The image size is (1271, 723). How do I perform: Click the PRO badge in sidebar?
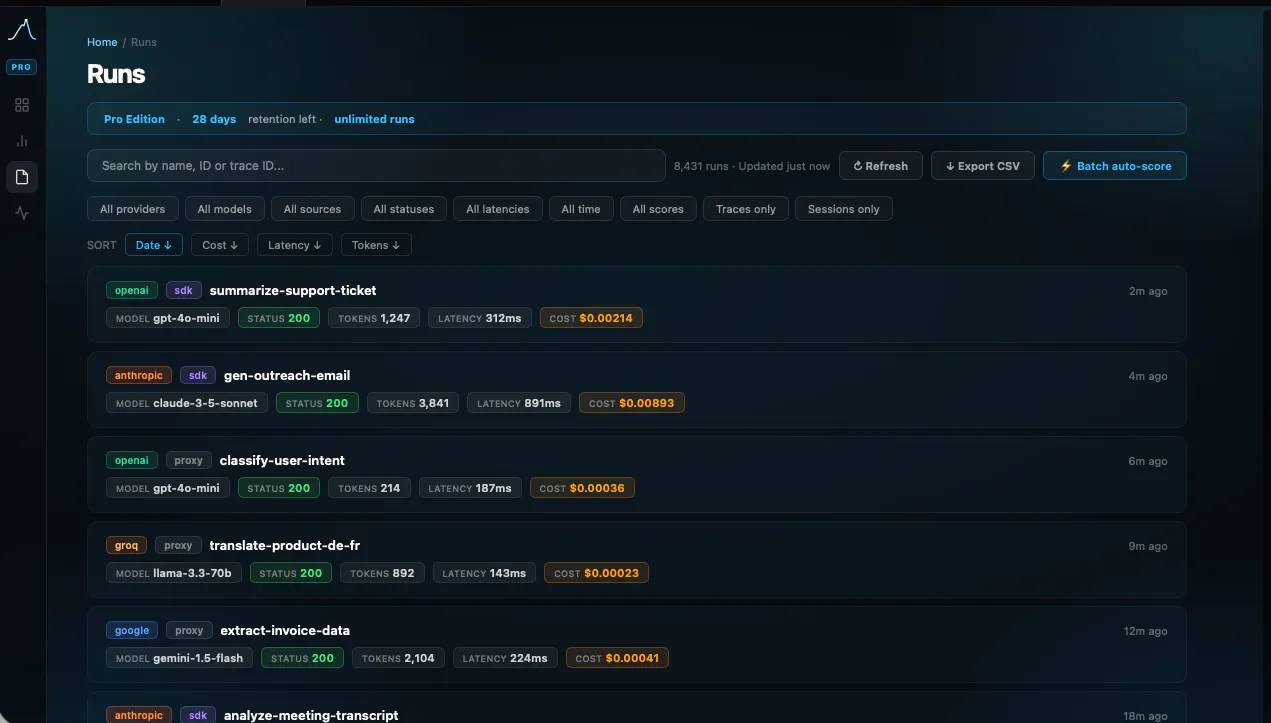click(22, 67)
